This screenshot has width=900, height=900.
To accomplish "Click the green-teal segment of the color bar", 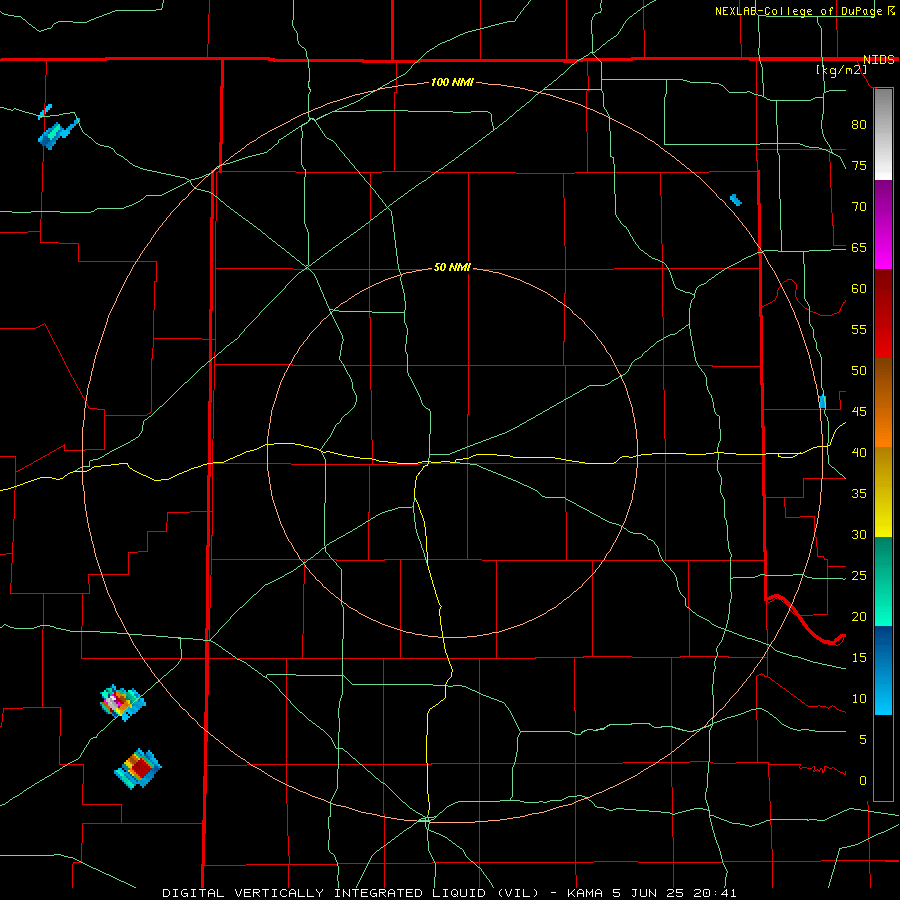I will click(x=883, y=581).
